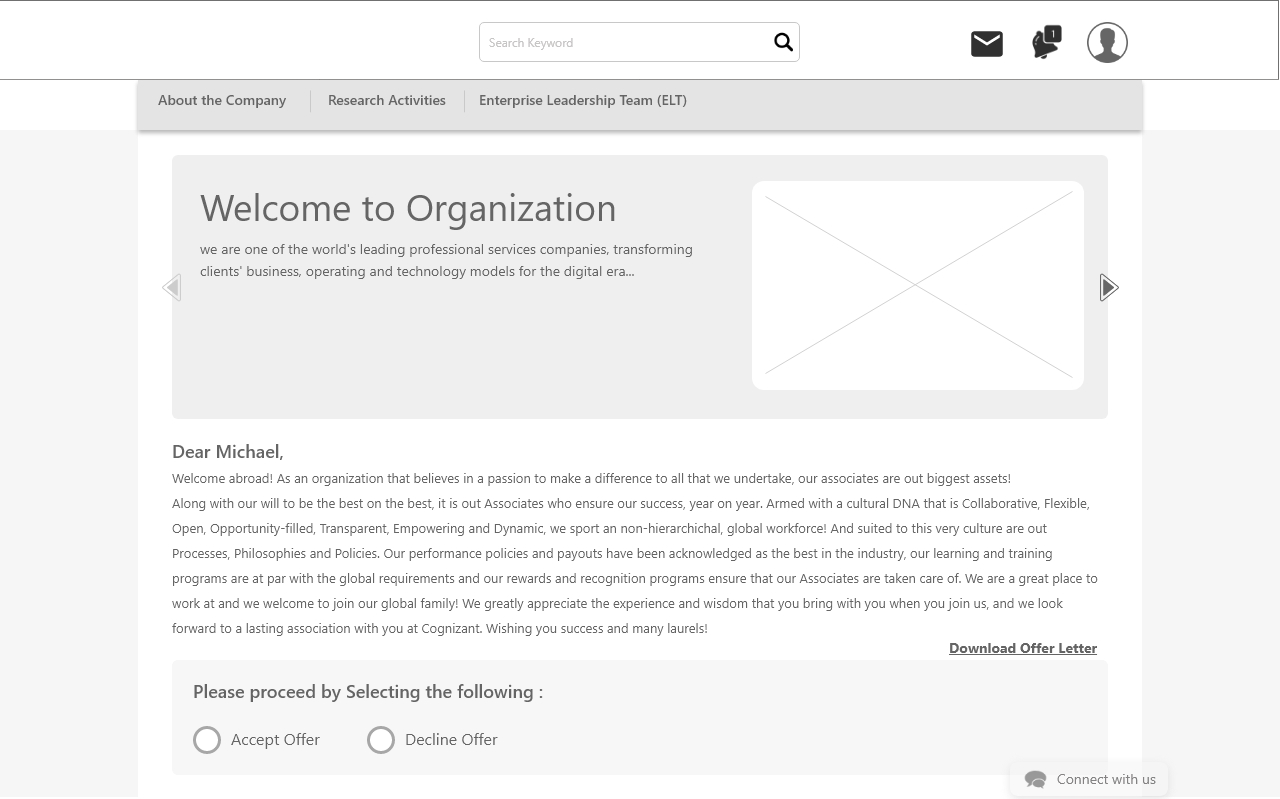This screenshot has width=1280, height=799.
Task: Select the Decline Offer radio button
Action: click(x=381, y=740)
